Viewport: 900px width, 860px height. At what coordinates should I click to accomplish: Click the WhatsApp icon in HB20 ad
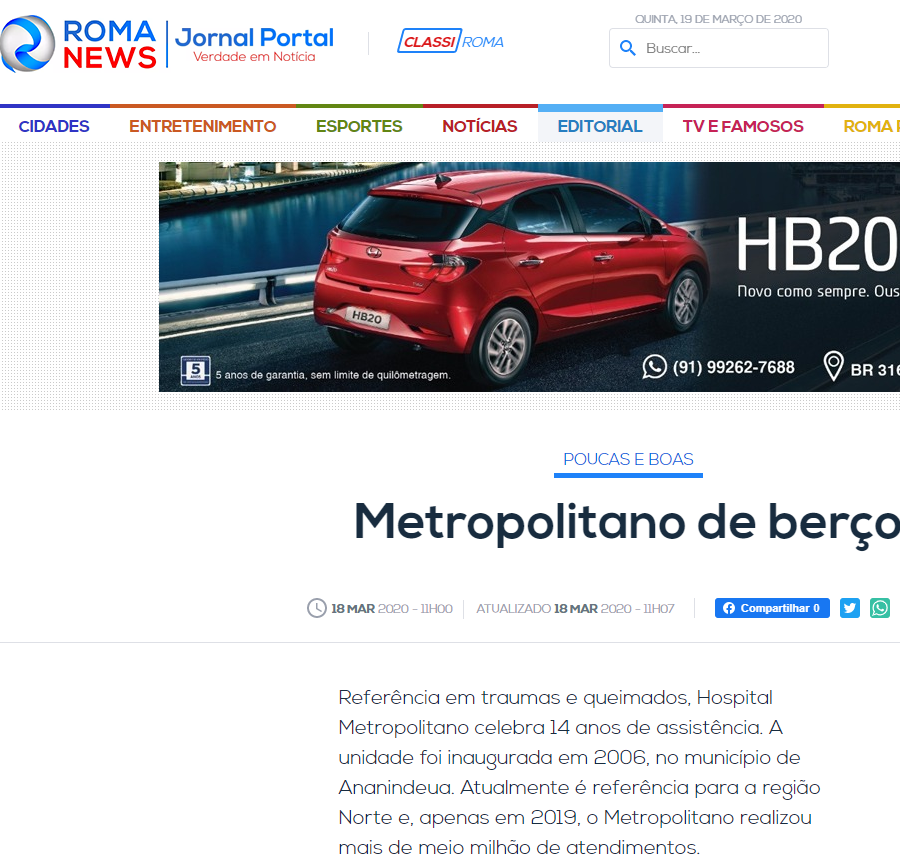click(654, 367)
